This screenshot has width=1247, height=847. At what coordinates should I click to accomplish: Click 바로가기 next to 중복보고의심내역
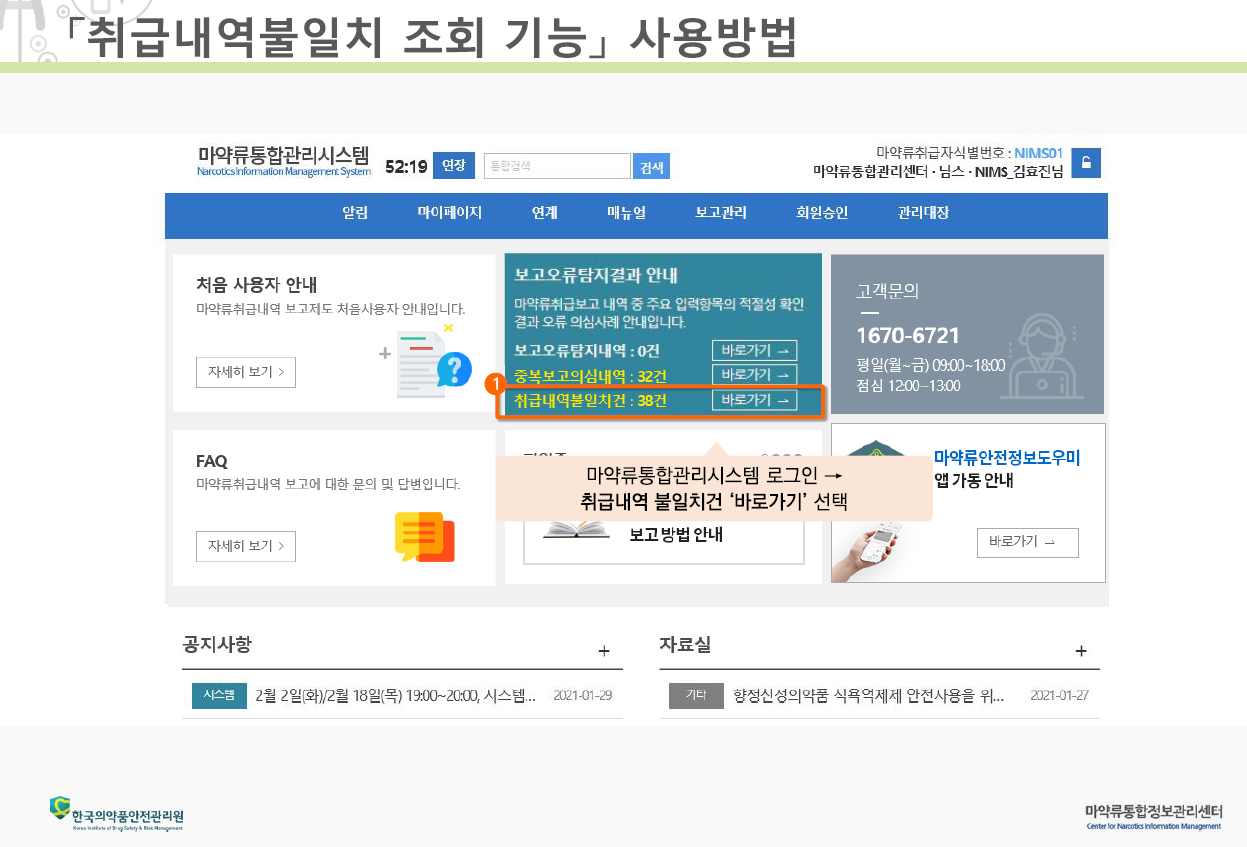[x=754, y=375]
